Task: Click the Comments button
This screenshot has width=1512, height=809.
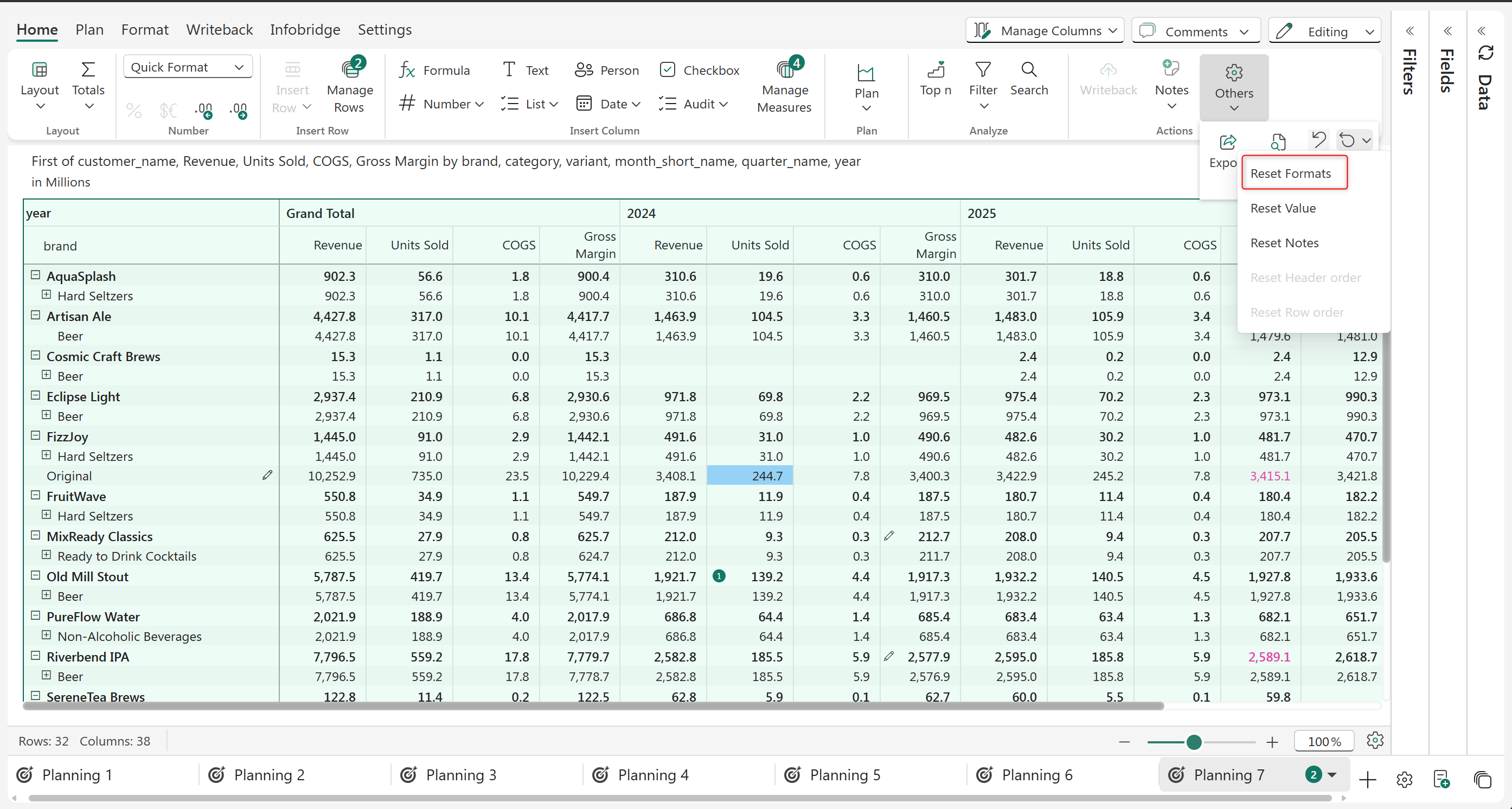Action: [x=1196, y=31]
